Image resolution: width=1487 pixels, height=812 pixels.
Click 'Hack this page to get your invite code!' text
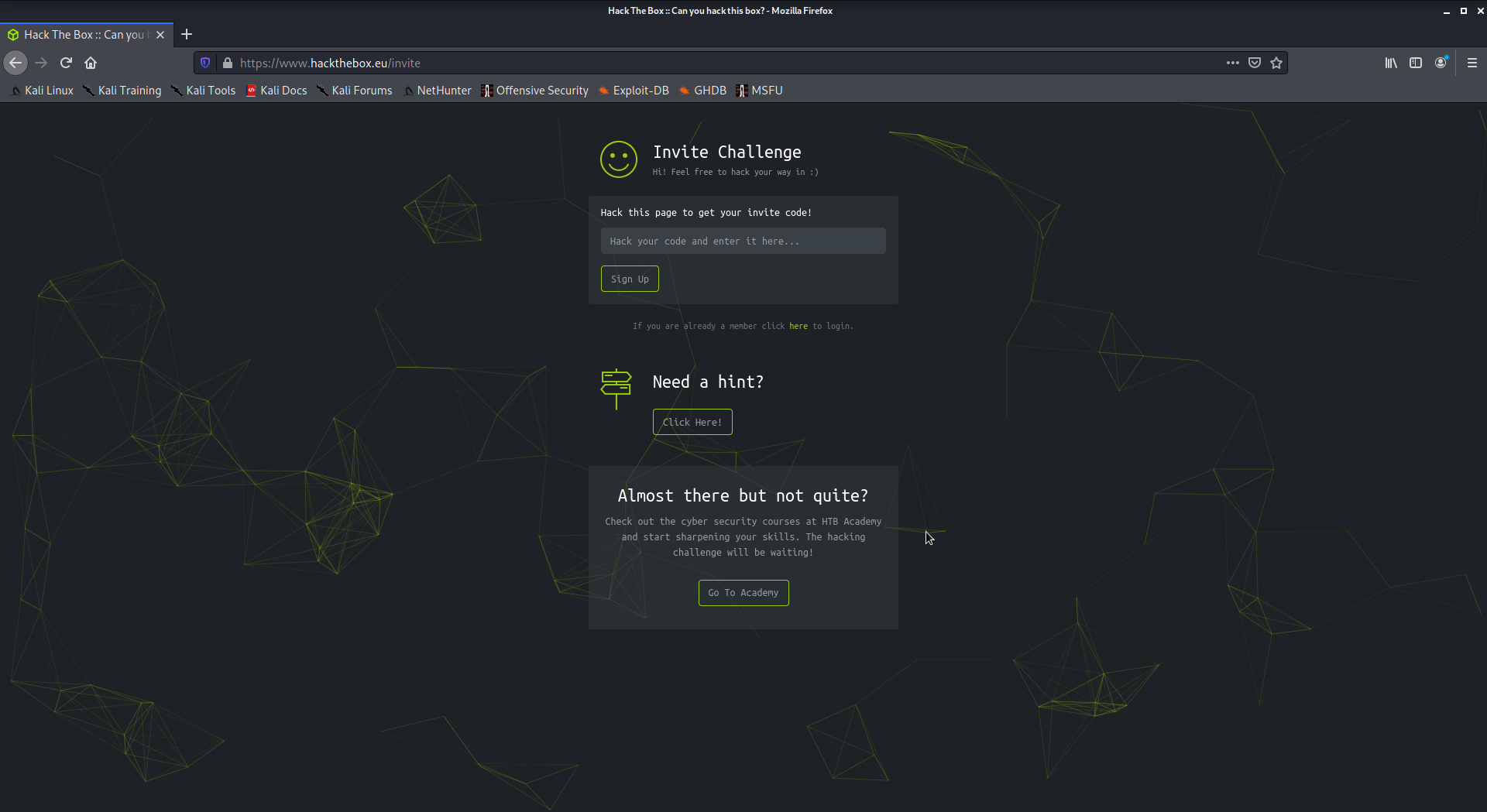pyautogui.click(x=706, y=213)
